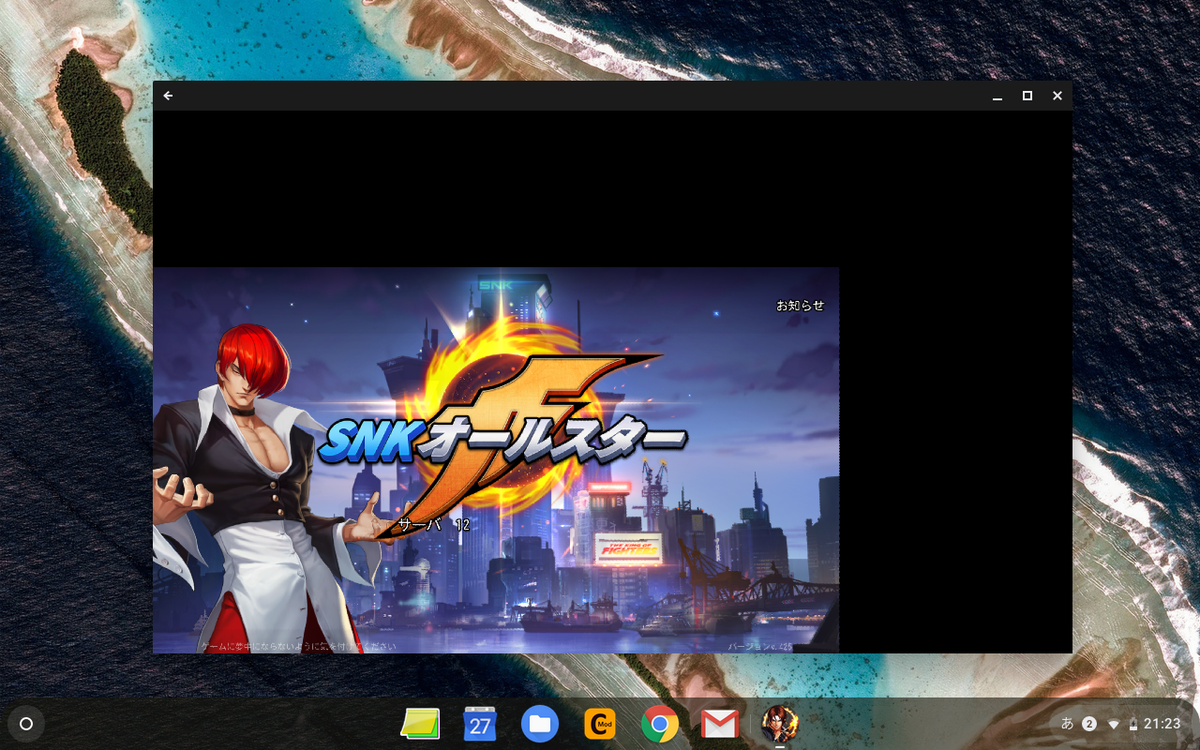Close the game window

pos(1057,96)
